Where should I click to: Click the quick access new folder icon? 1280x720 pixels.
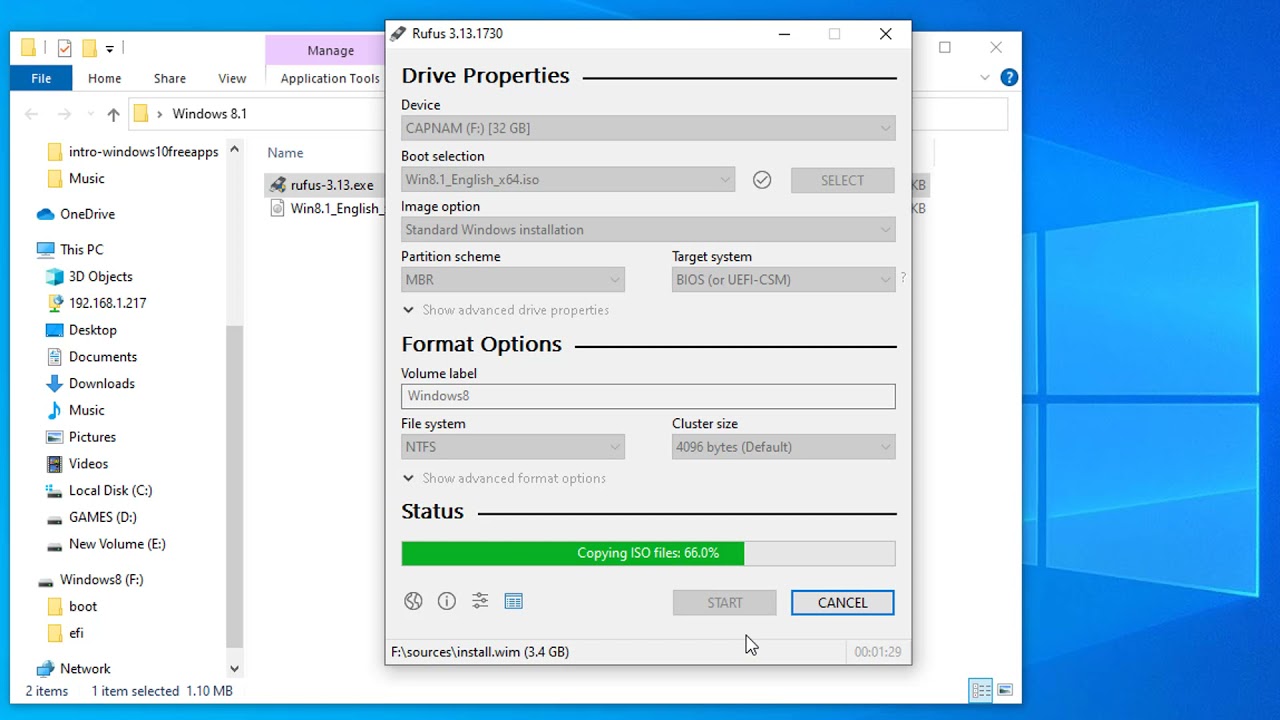pos(89,48)
